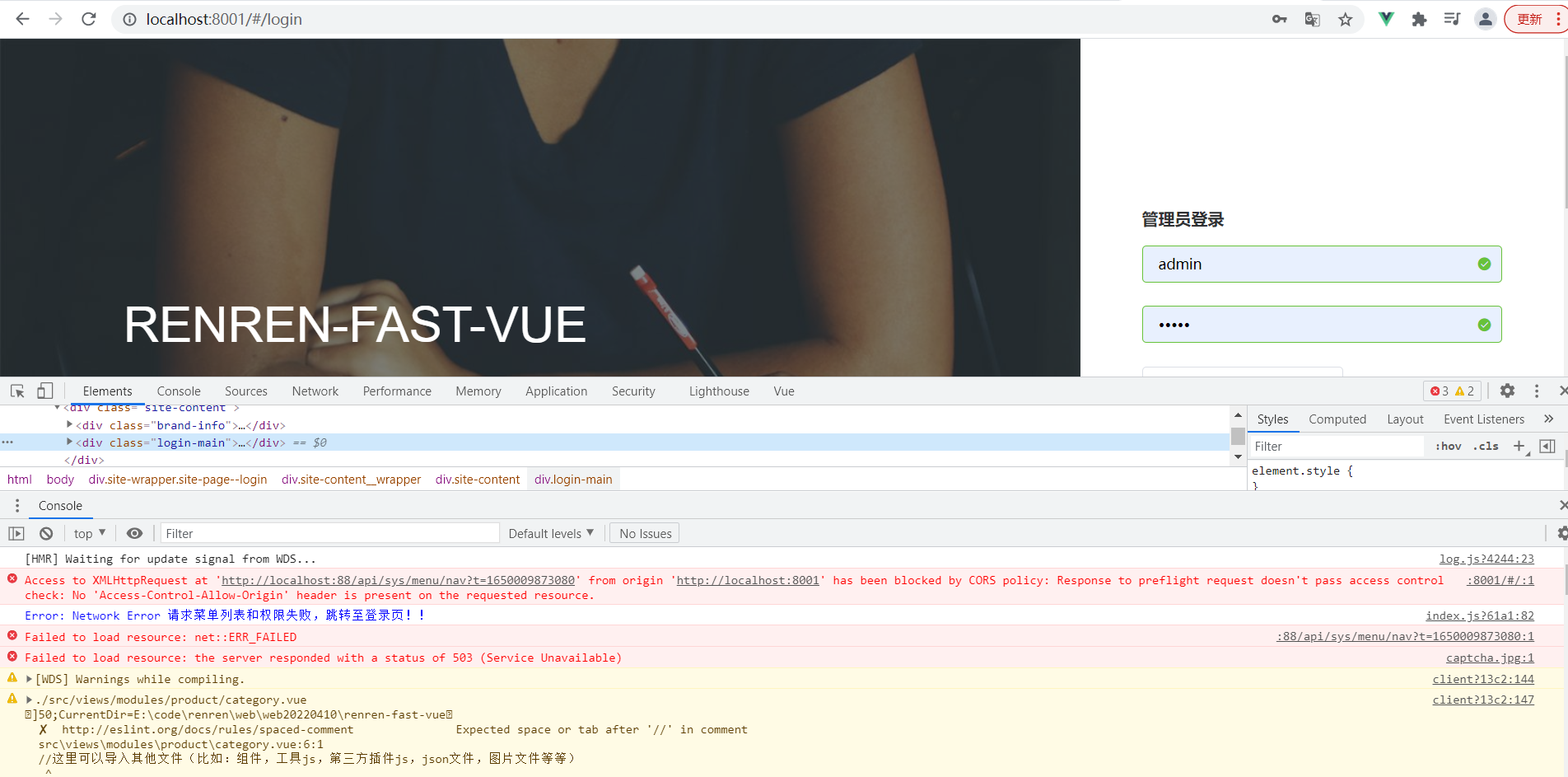
Task: Expand the brand-info div node
Action: [x=69, y=424]
